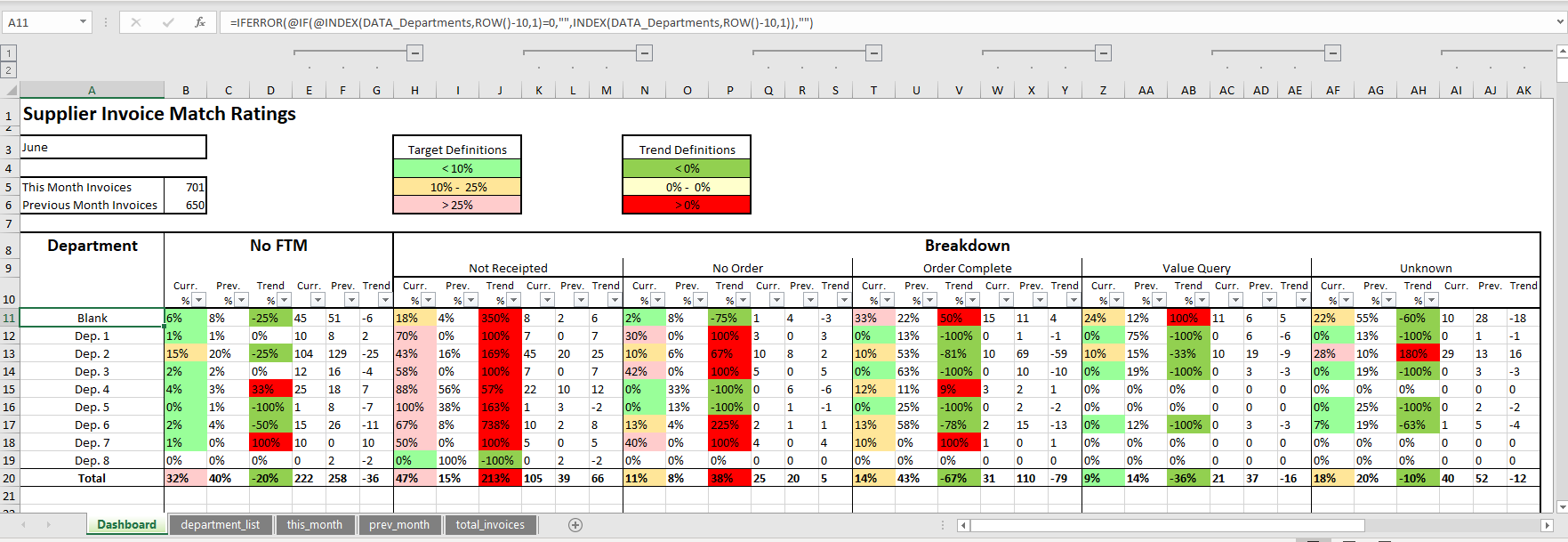
Task: Select column header AB
Action: click(1188, 90)
